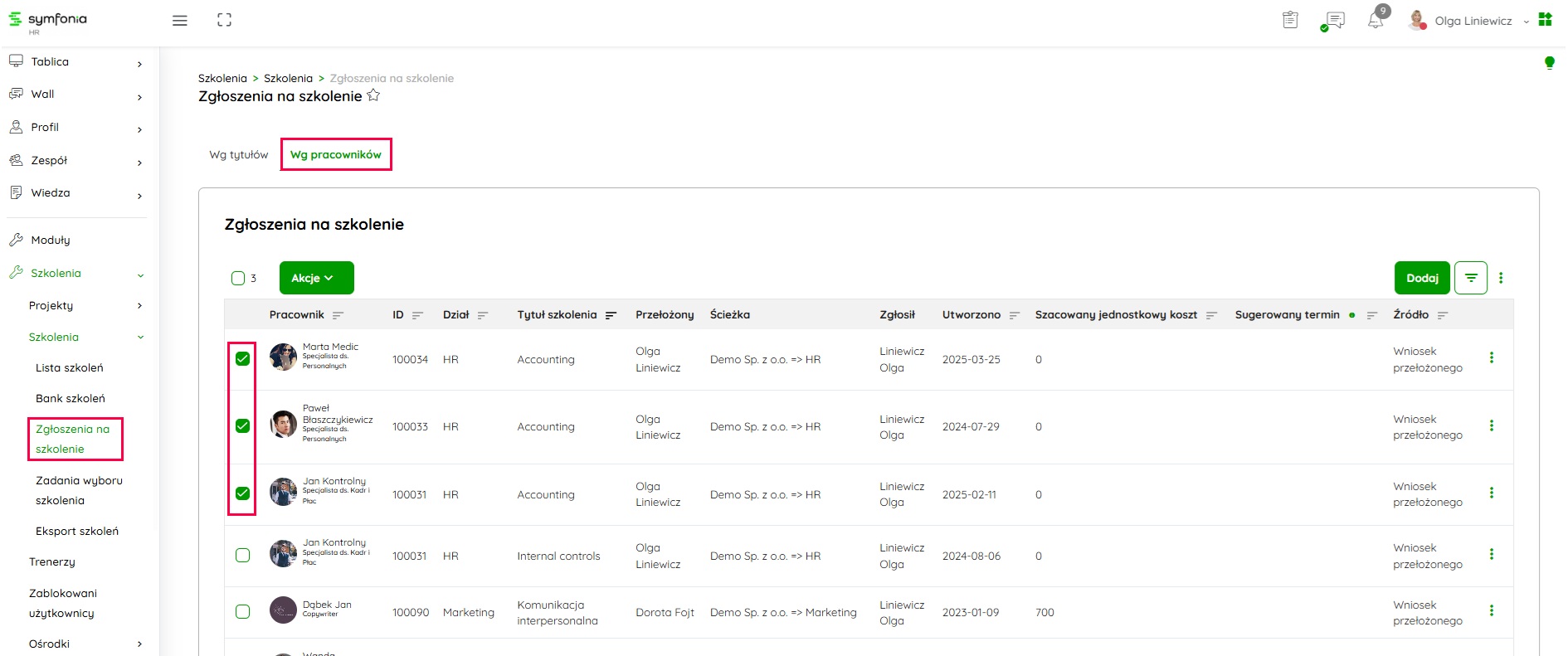Open the notifications bell icon
1568x656 pixels.
point(1376,21)
